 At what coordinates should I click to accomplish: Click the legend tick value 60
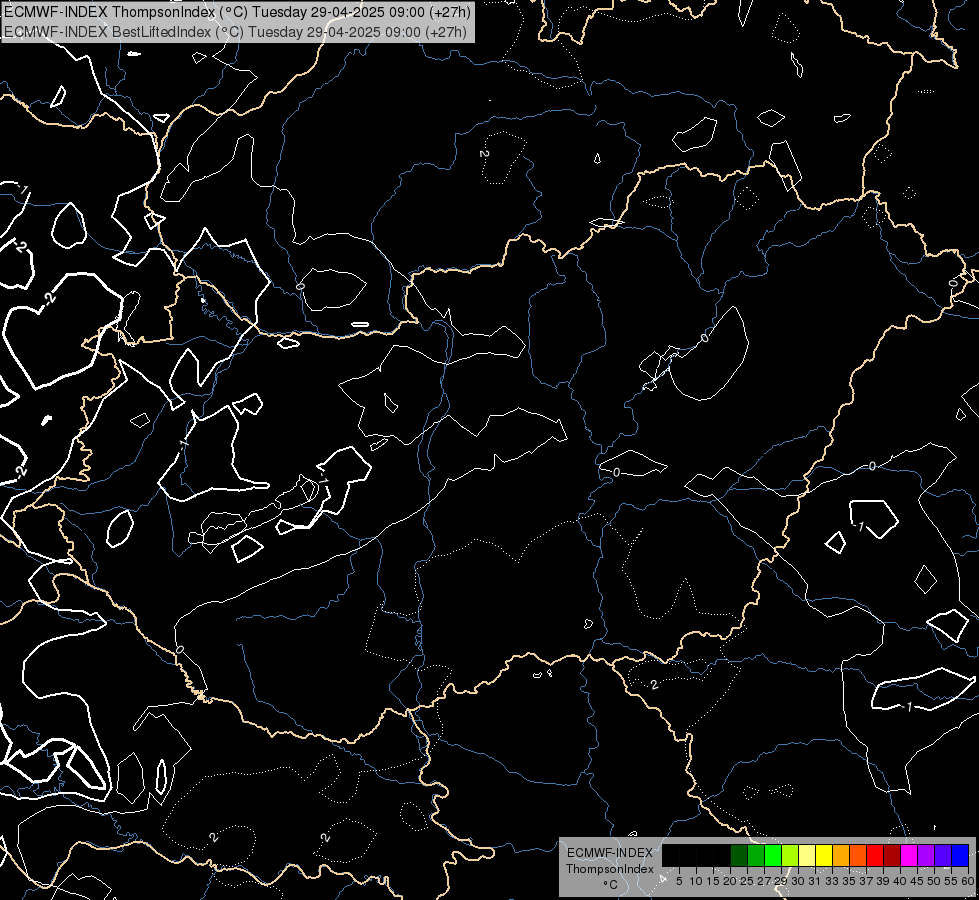coord(968,881)
